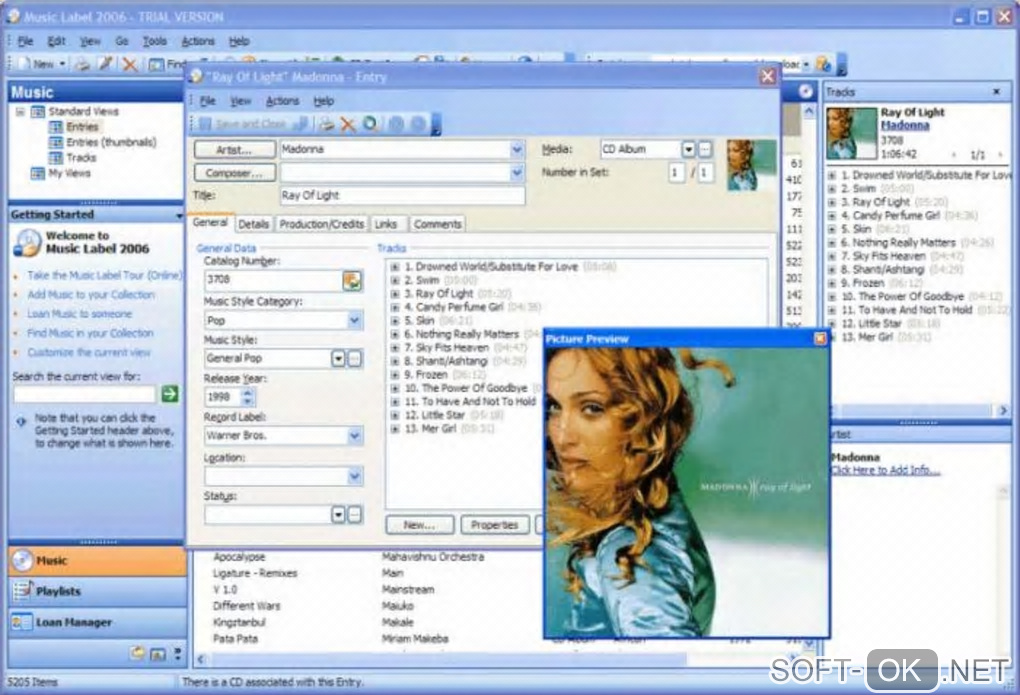The height and width of the screenshot is (695, 1020).
Task: Expand track 9. Frozen in Entry window
Action: tap(394, 375)
